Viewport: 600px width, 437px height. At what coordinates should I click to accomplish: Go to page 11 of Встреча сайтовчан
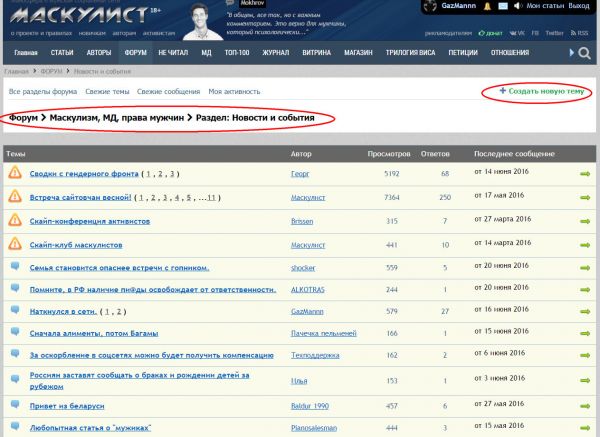(208, 197)
